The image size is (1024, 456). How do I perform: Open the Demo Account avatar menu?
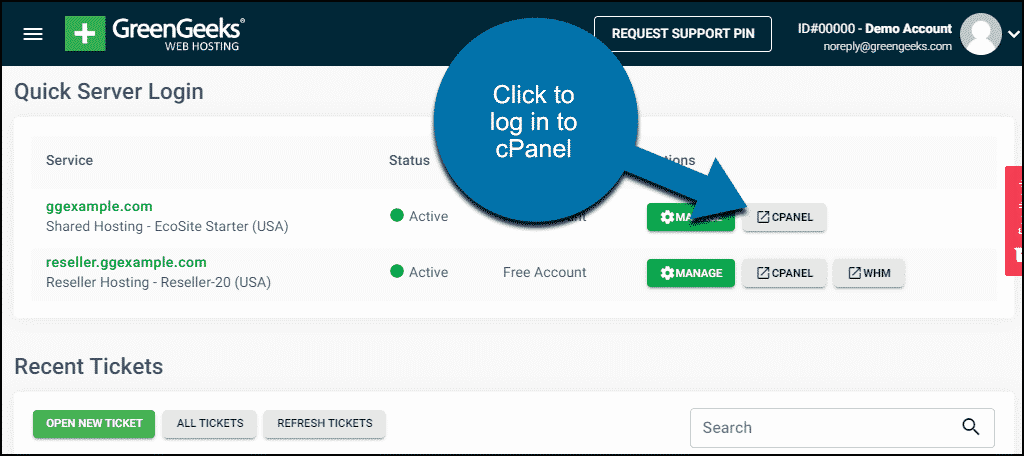coord(980,33)
